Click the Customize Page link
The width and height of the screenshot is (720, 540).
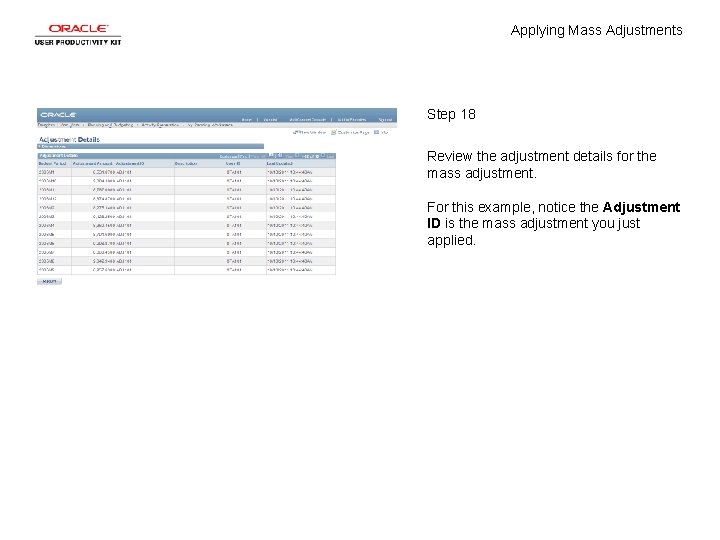click(350, 133)
